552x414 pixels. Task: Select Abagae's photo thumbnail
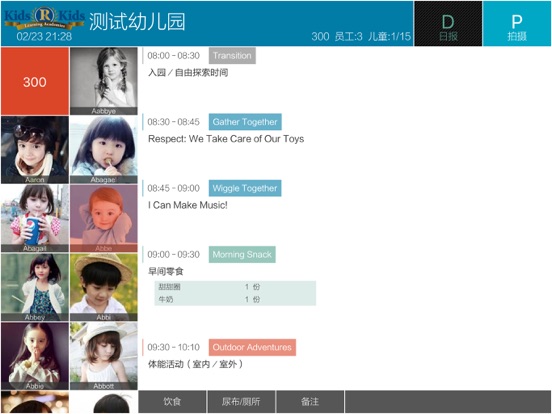coord(104,150)
